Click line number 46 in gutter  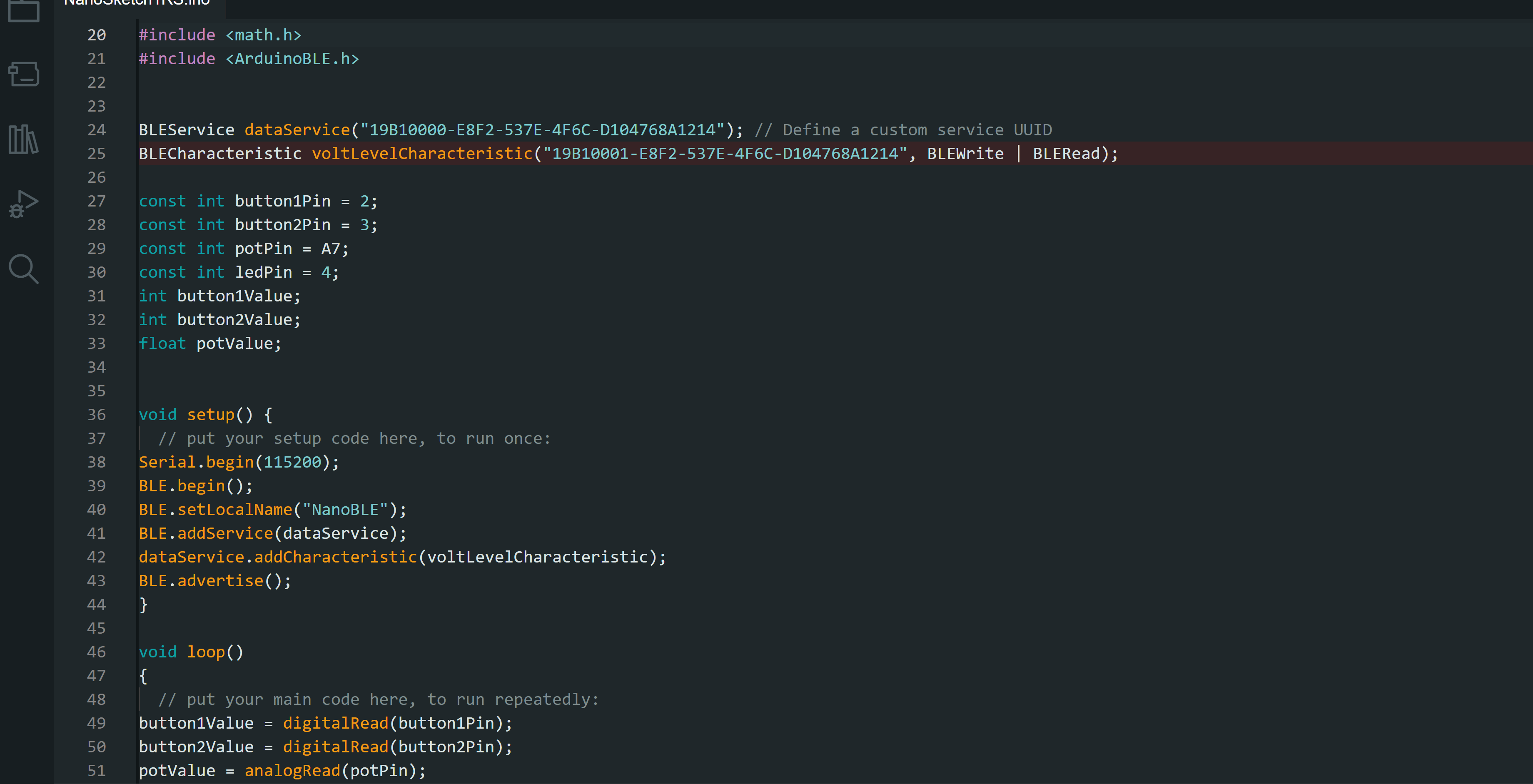(96, 652)
